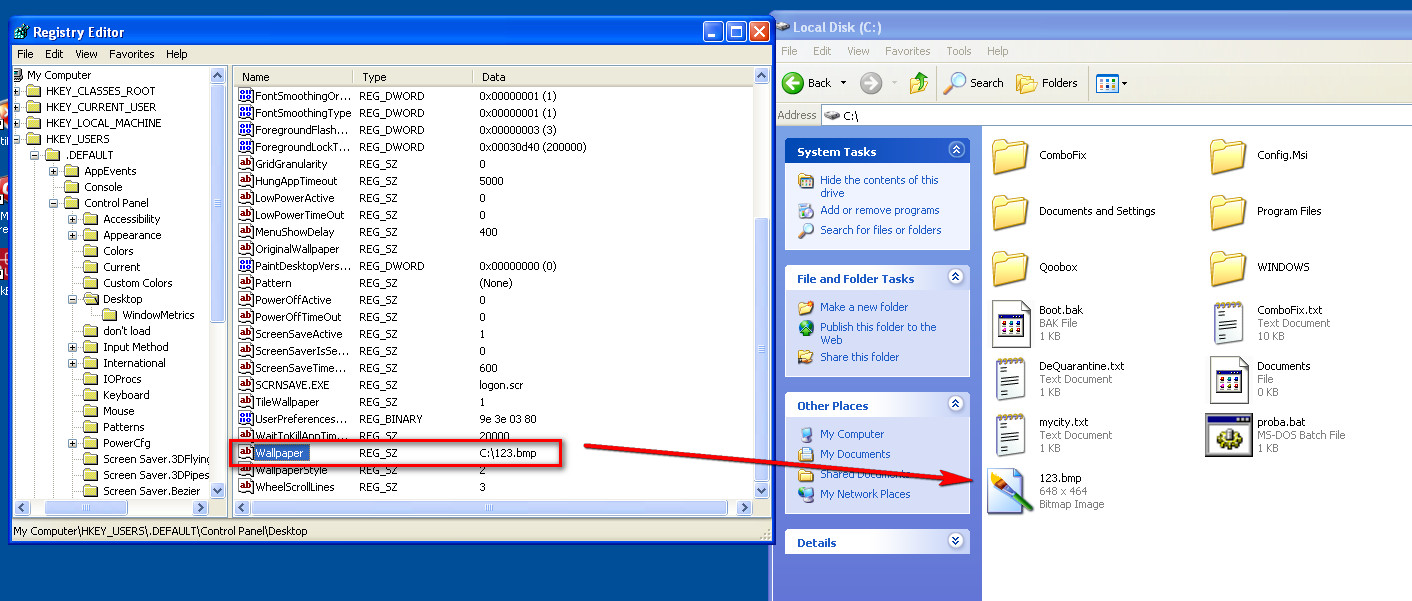This screenshot has width=1412, height=601.
Task: Click the Search toolbar button
Action: (x=974, y=83)
